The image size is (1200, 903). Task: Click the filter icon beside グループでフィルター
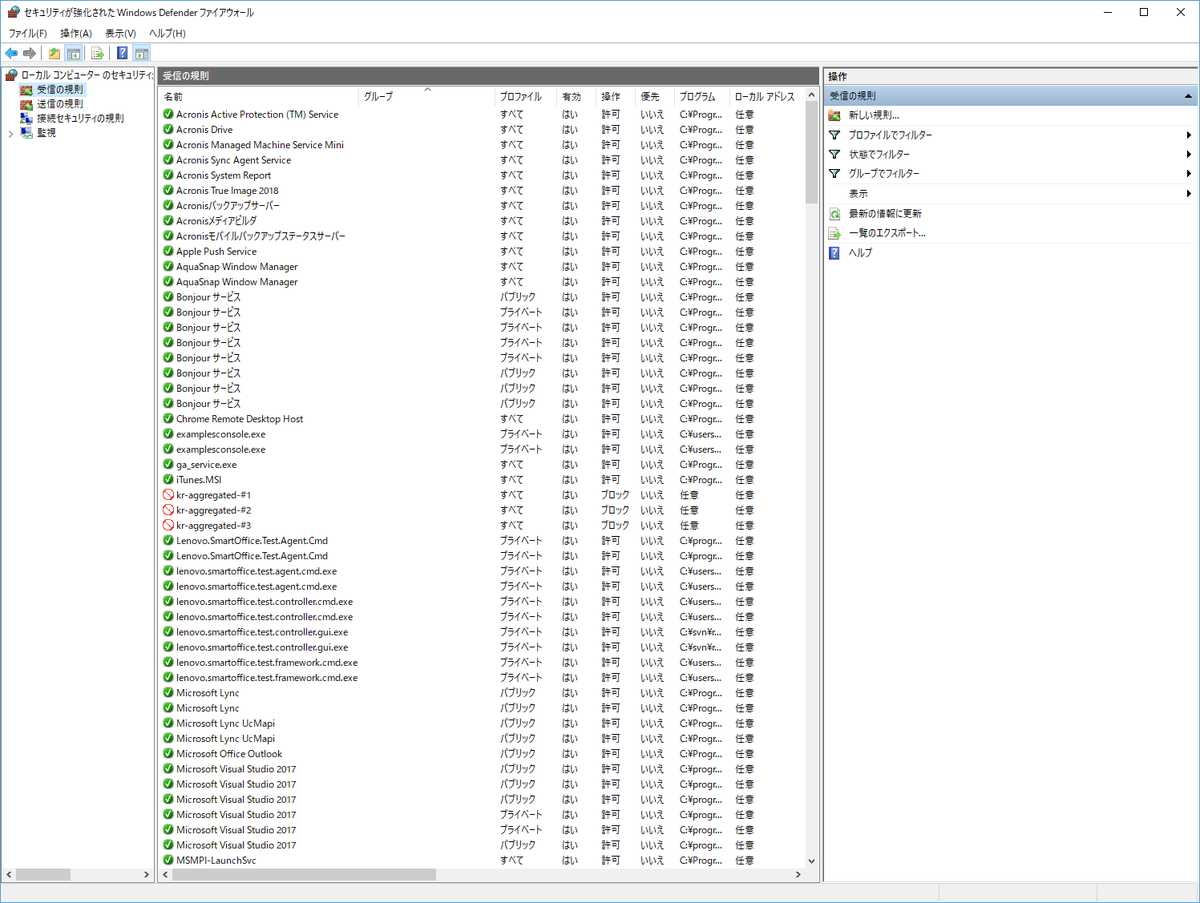tap(835, 174)
